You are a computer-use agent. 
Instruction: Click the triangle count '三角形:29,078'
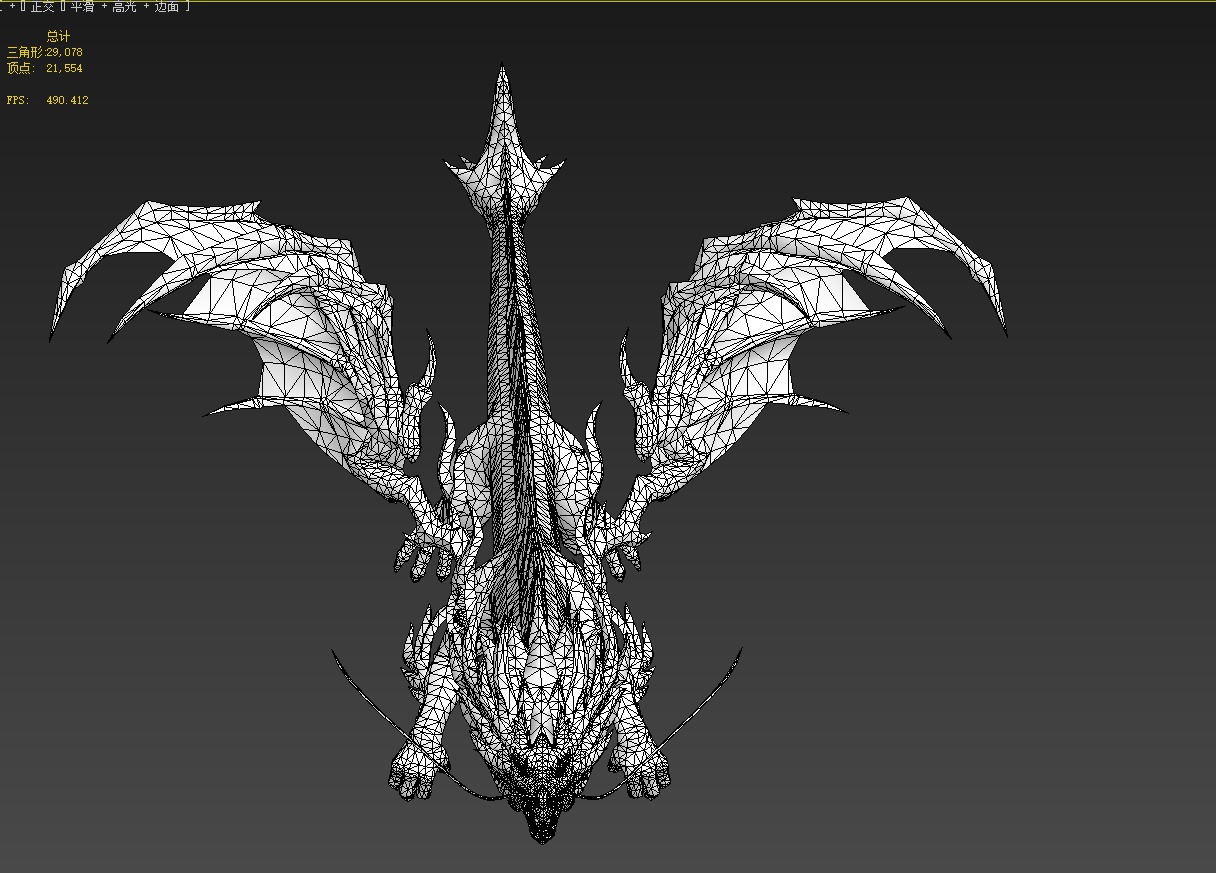pos(45,52)
